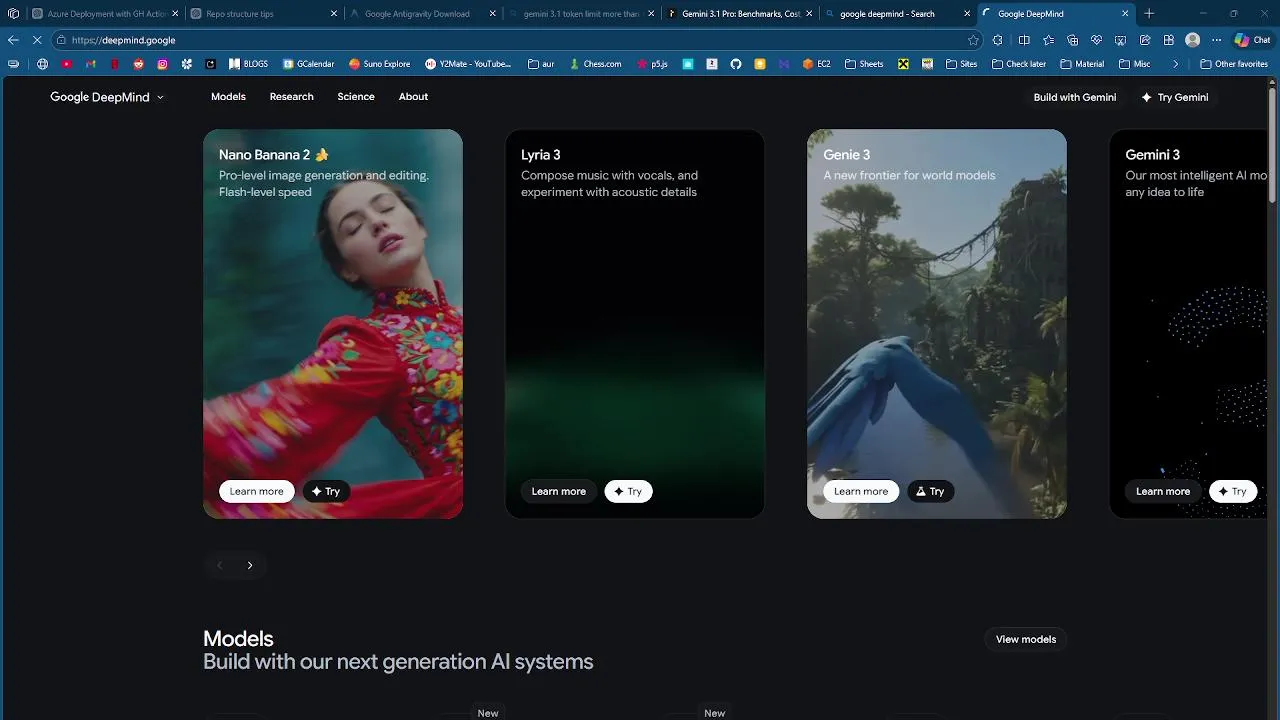Click the Try Gemini button
Image resolution: width=1280 pixels, height=720 pixels.
[x=1175, y=97]
